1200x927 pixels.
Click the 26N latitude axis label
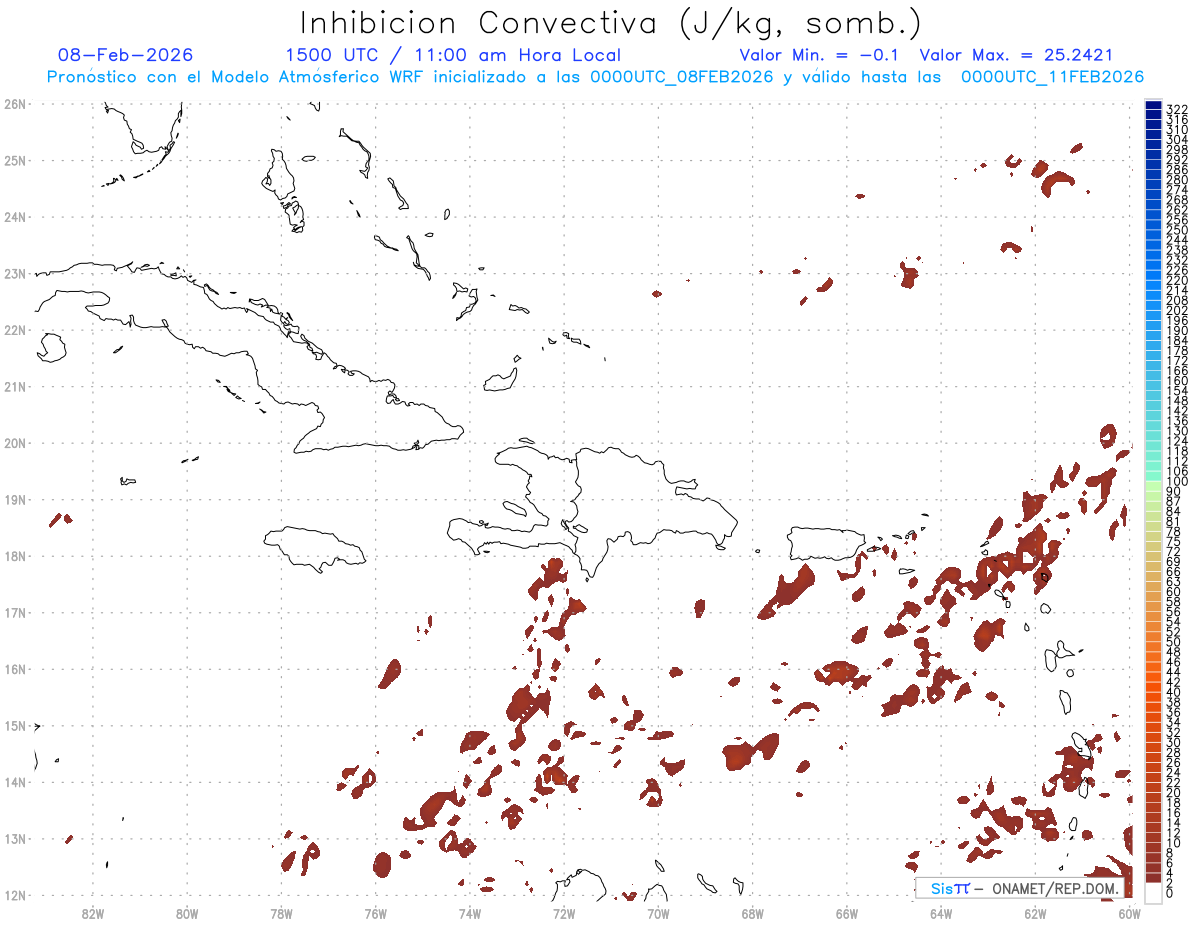pos(14,104)
